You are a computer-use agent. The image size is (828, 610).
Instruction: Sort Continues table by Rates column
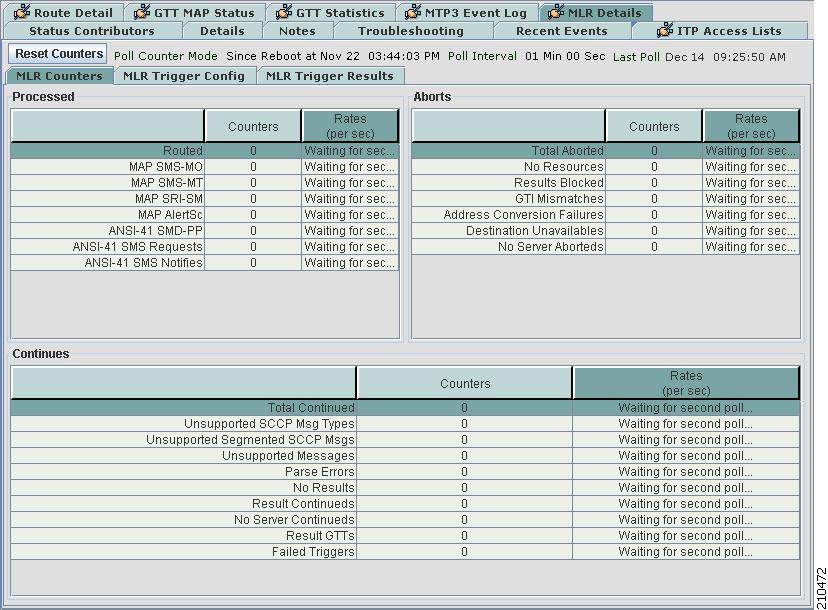[686, 383]
